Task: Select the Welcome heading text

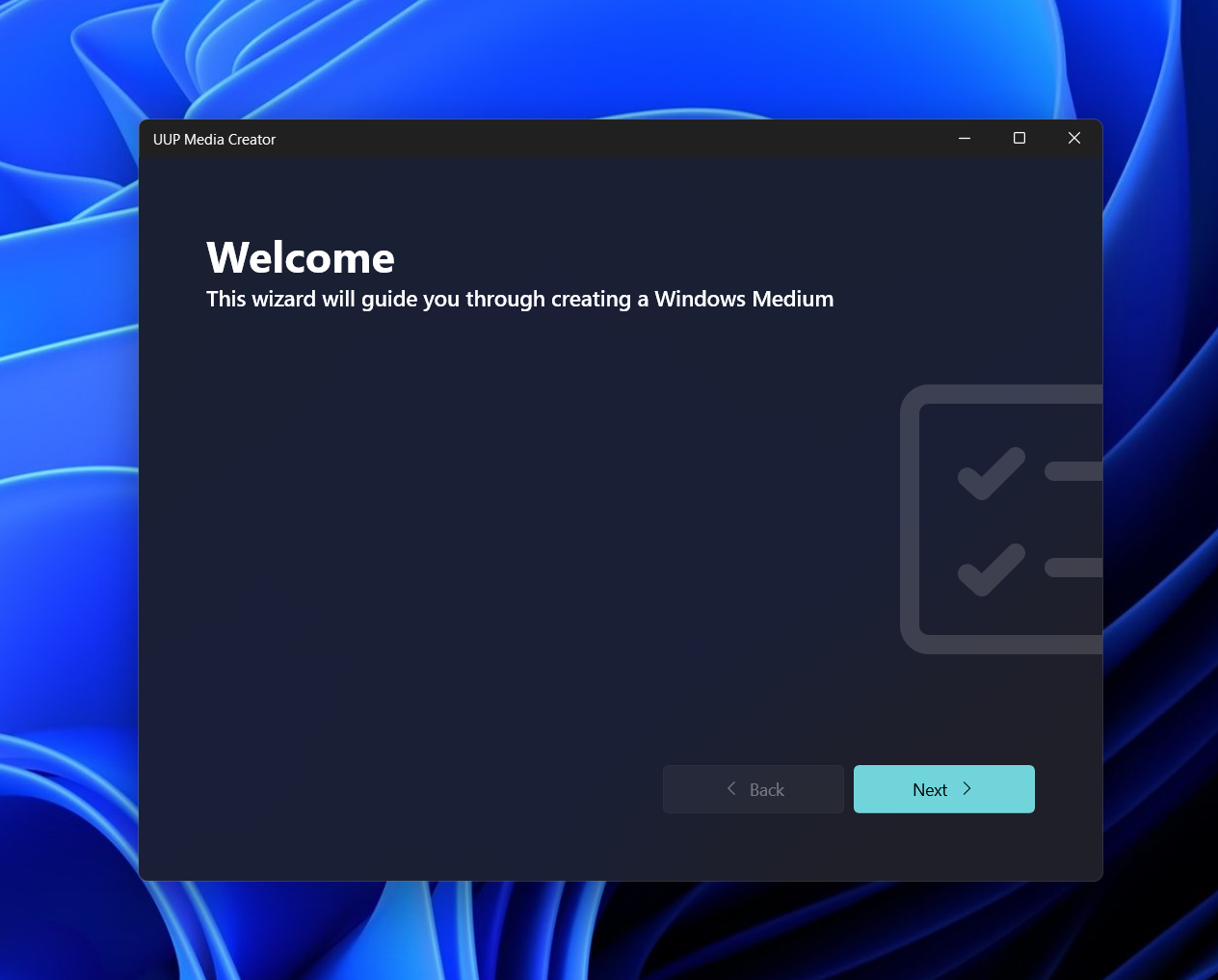Action: [301, 258]
